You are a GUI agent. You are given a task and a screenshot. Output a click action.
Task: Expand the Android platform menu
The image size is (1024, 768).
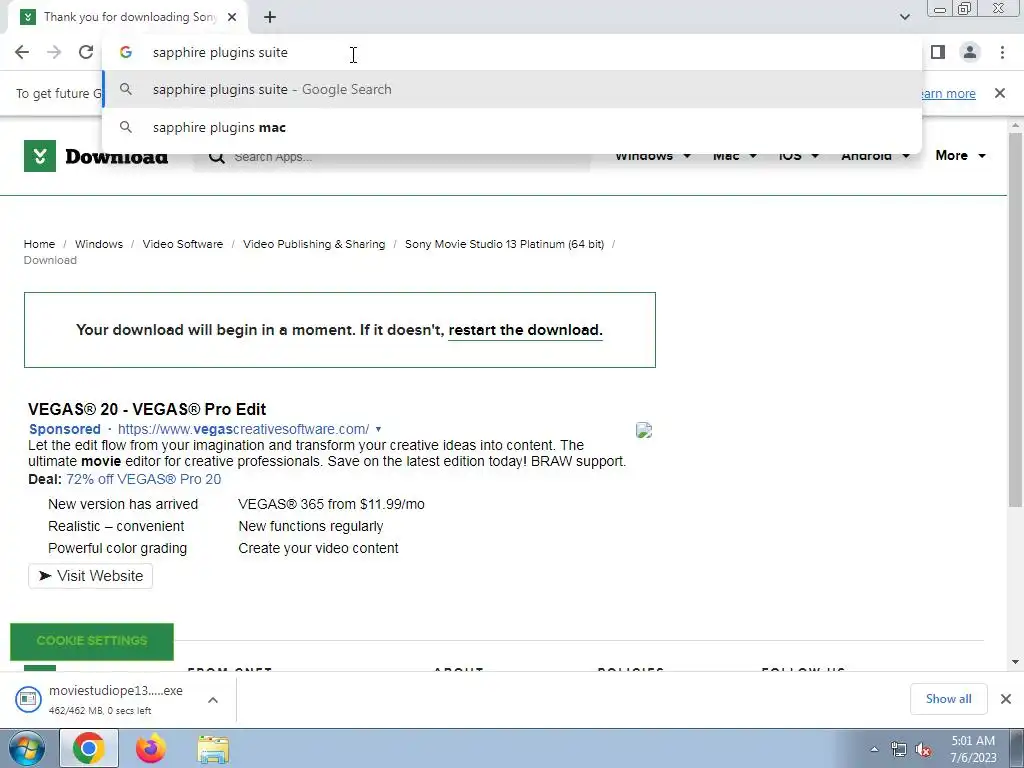click(x=875, y=155)
